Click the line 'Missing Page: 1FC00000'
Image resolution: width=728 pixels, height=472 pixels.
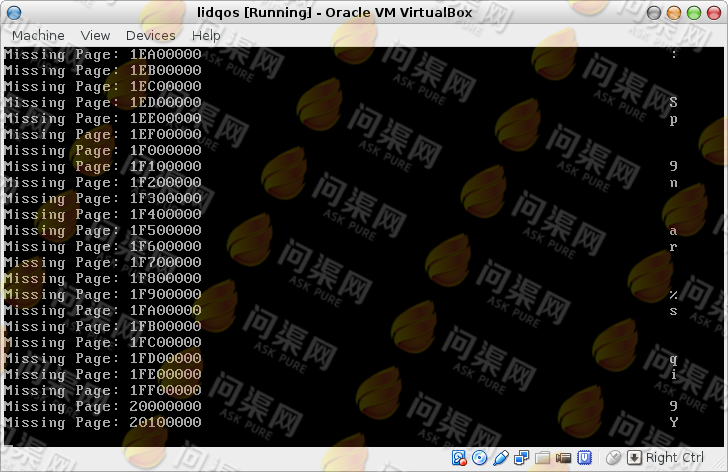point(103,343)
